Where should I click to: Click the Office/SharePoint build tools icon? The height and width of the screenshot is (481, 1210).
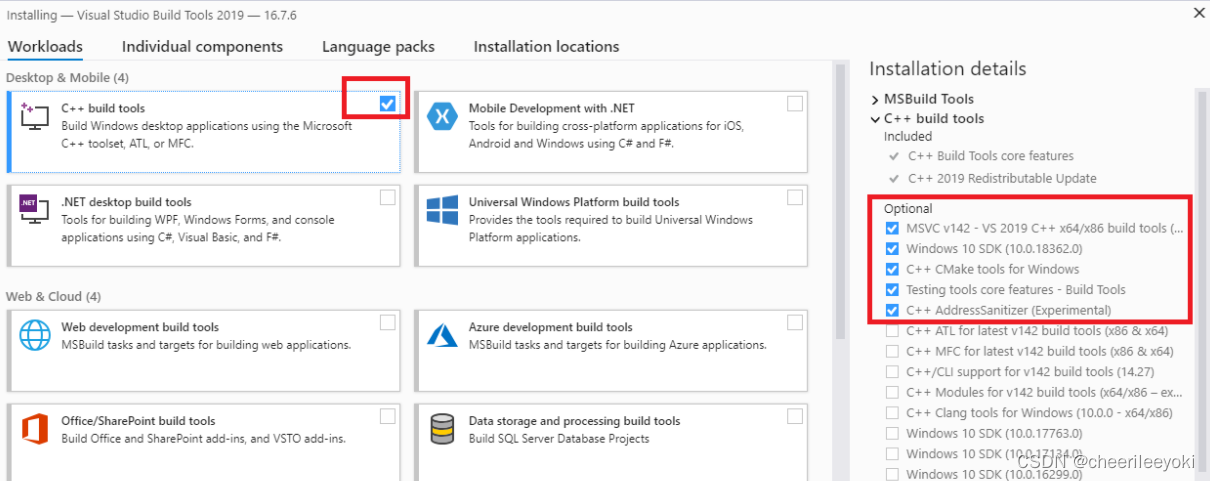click(35, 430)
